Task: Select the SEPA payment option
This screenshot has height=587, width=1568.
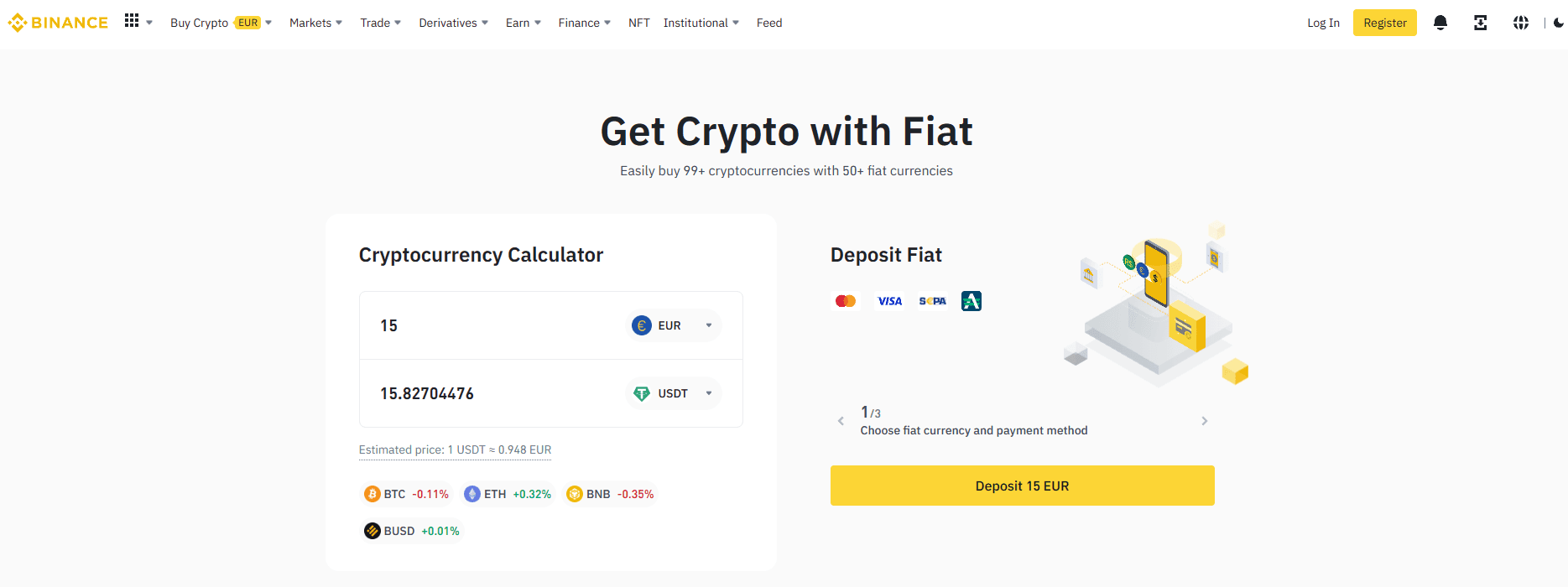Action: pos(932,300)
